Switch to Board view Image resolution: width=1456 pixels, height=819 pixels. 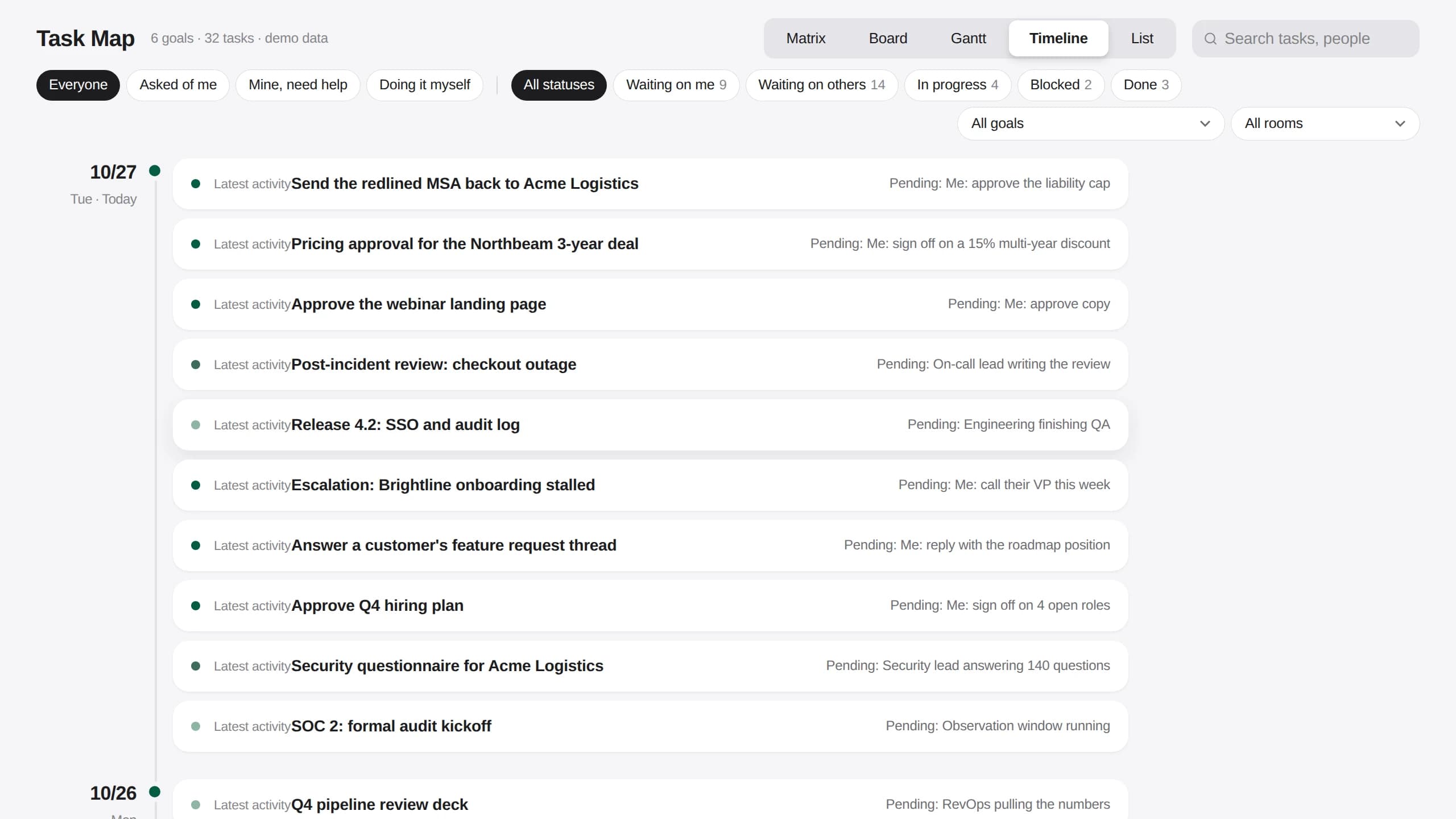pyautogui.click(x=888, y=38)
